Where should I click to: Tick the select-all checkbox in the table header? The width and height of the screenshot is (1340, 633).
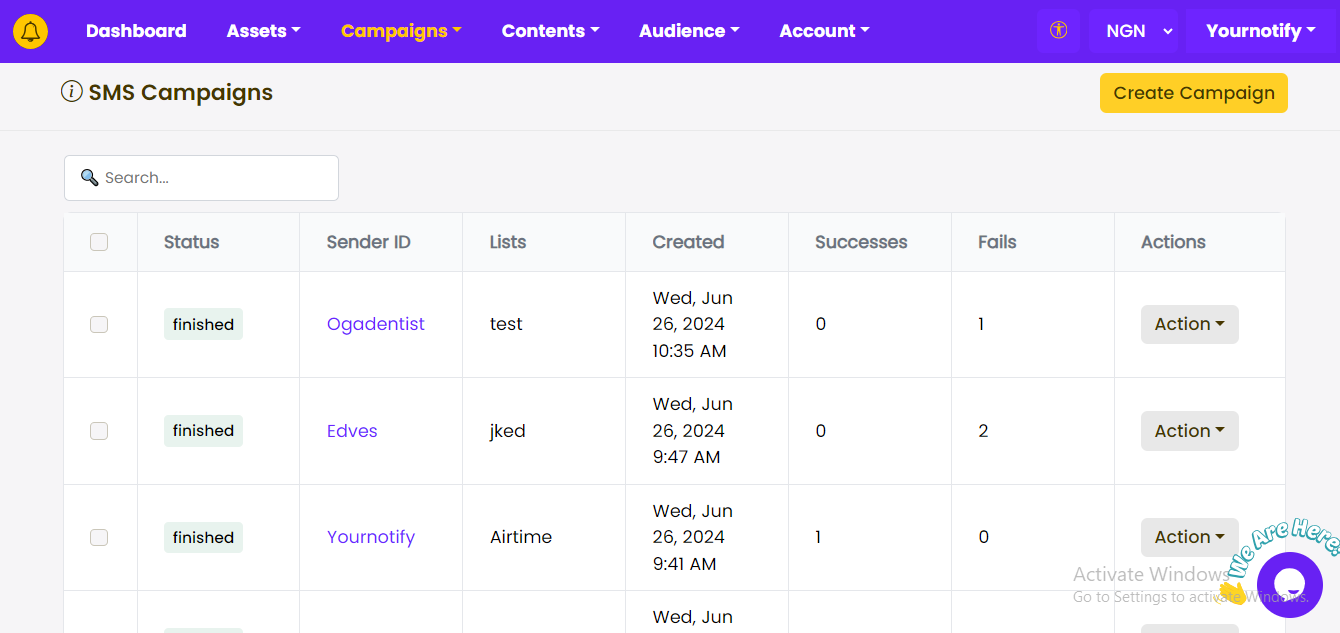pyautogui.click(x=99, y=242)
